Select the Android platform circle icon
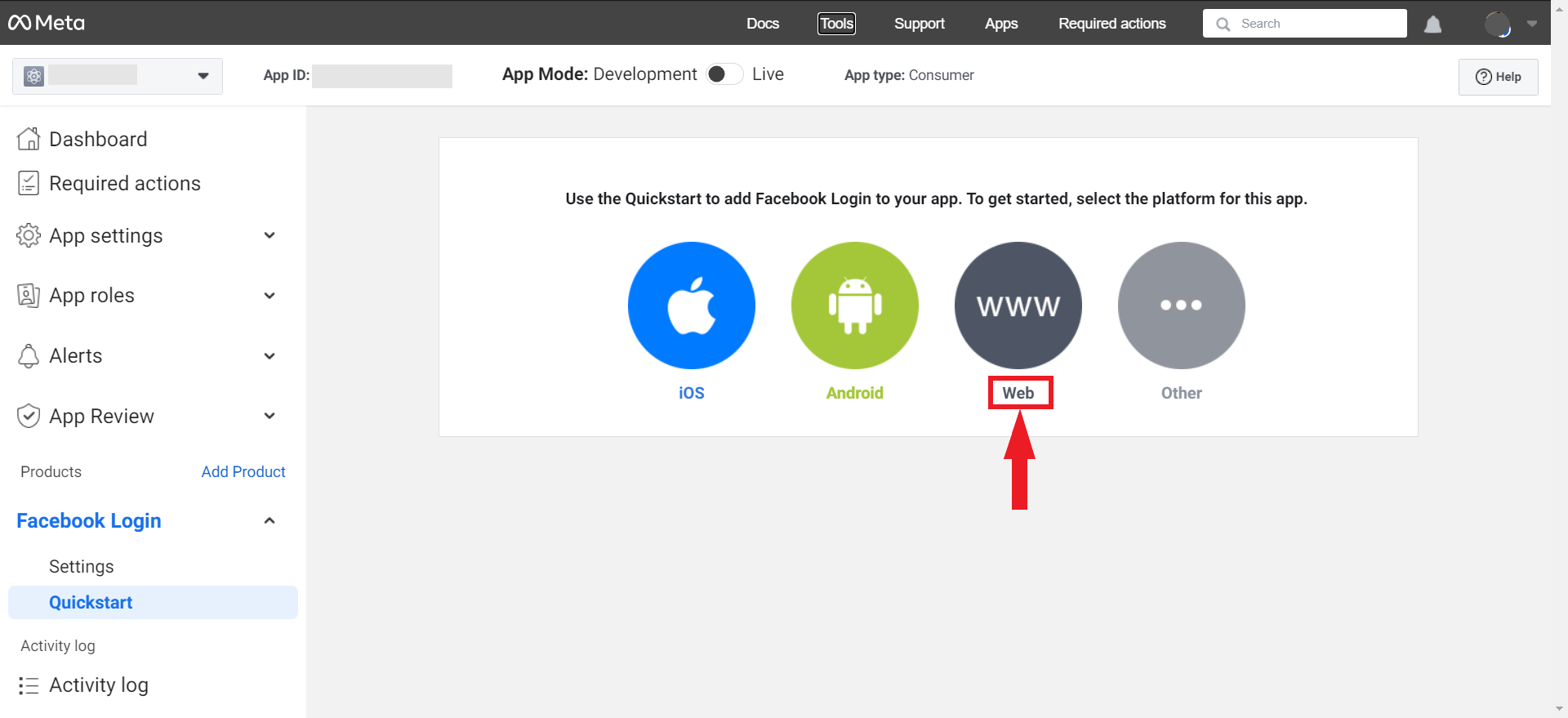The height and width of the screenshot is (718, 1568). pyautogui.click(x=855, y=305)
